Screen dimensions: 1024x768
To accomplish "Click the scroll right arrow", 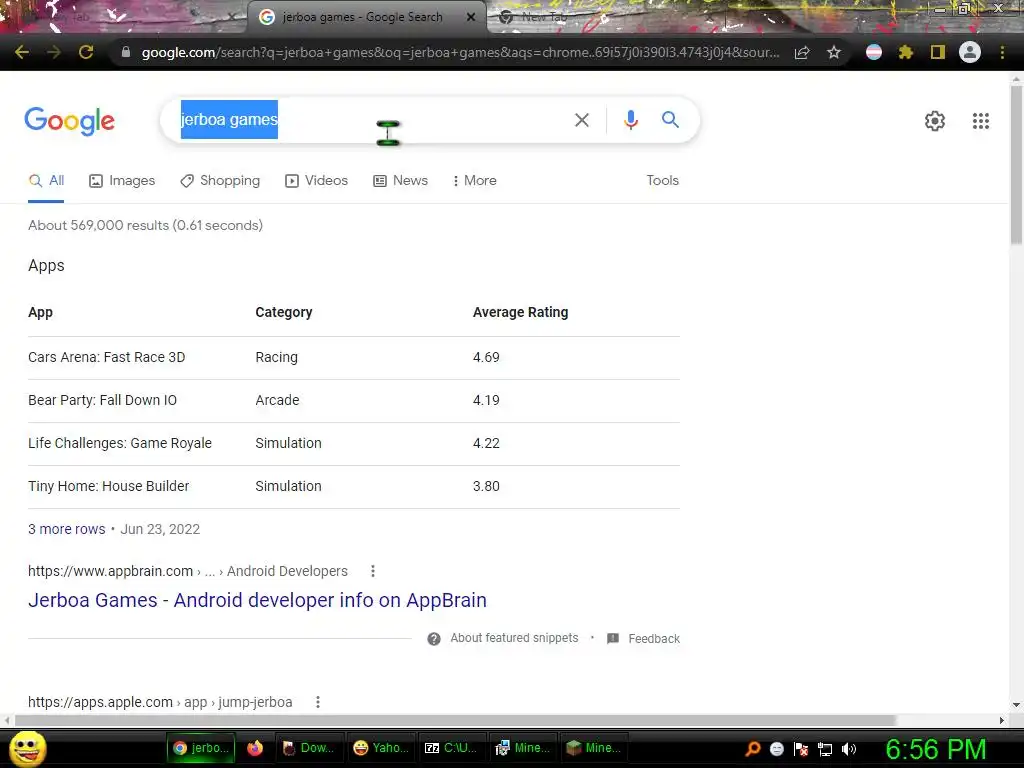I will 1002,720.
